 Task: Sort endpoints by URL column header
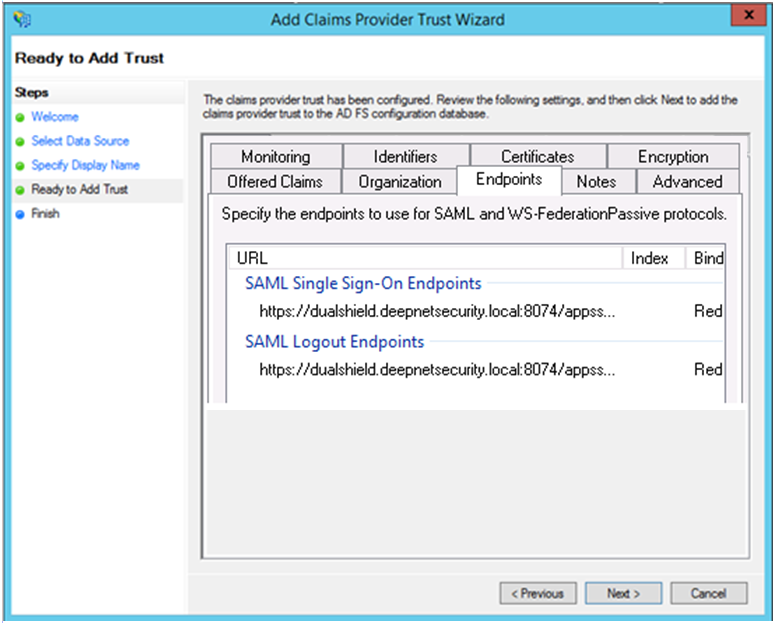pyautogui.click(x=423, y=258)
